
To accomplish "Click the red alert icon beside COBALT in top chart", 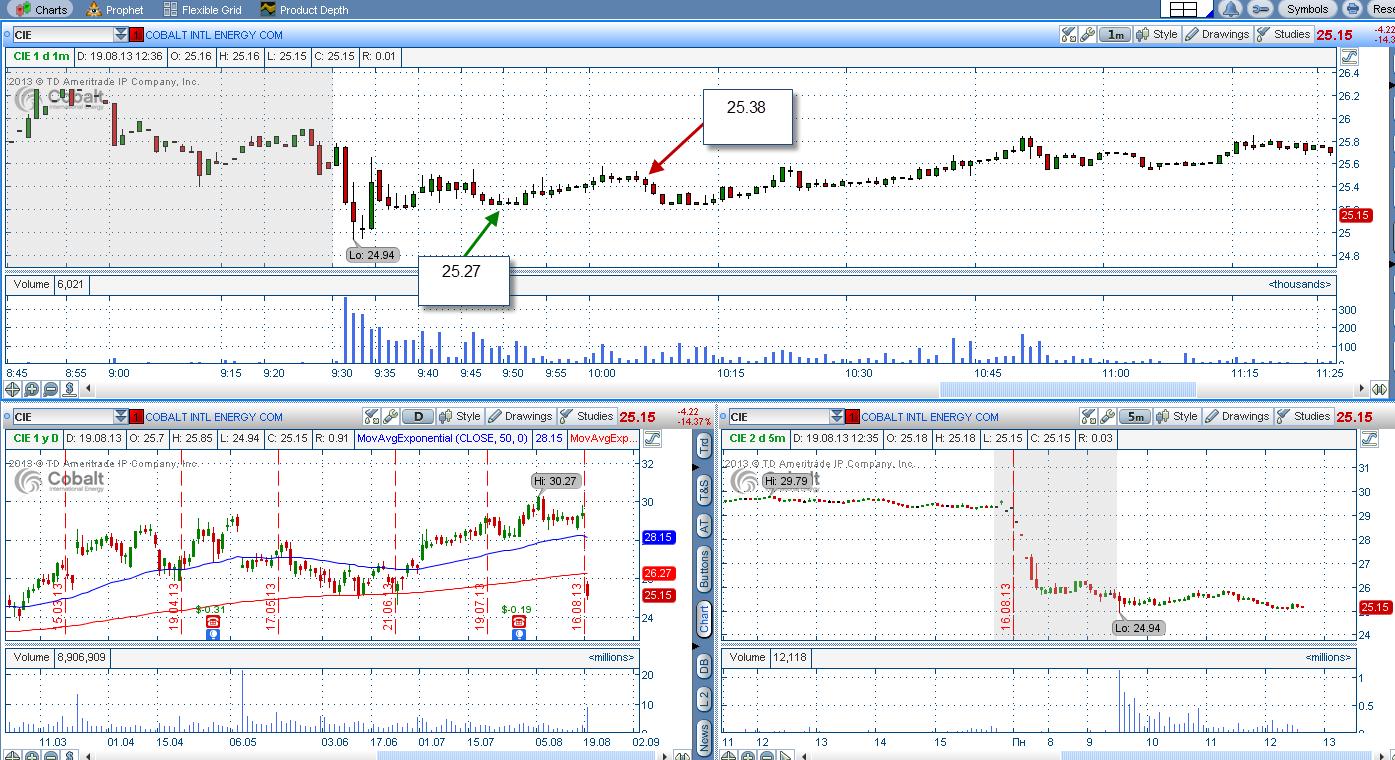I will click(x=137, y=35).
